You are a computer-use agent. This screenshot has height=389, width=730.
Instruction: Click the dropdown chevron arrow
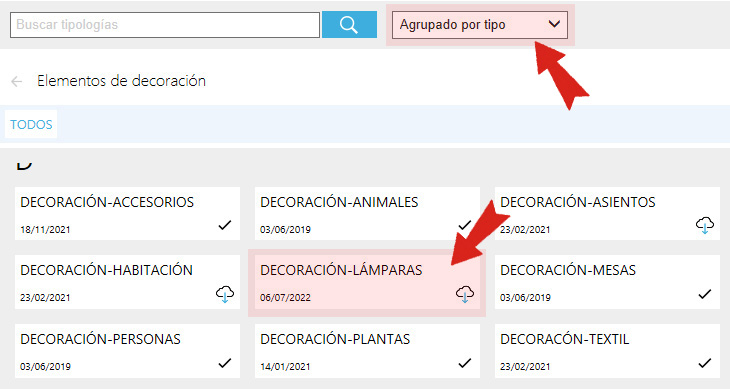click(554, 24)
